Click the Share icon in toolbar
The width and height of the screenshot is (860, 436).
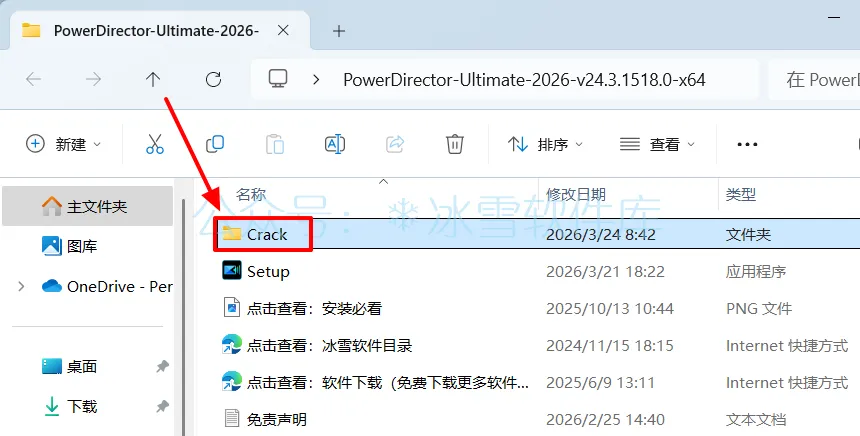point(395,144)
